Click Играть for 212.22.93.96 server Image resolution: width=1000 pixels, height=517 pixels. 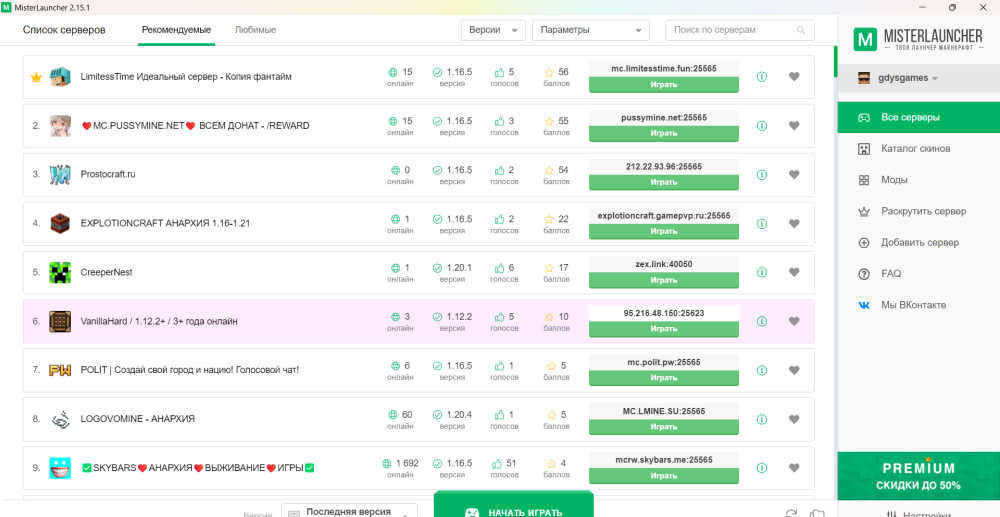(x=664, y=182)
